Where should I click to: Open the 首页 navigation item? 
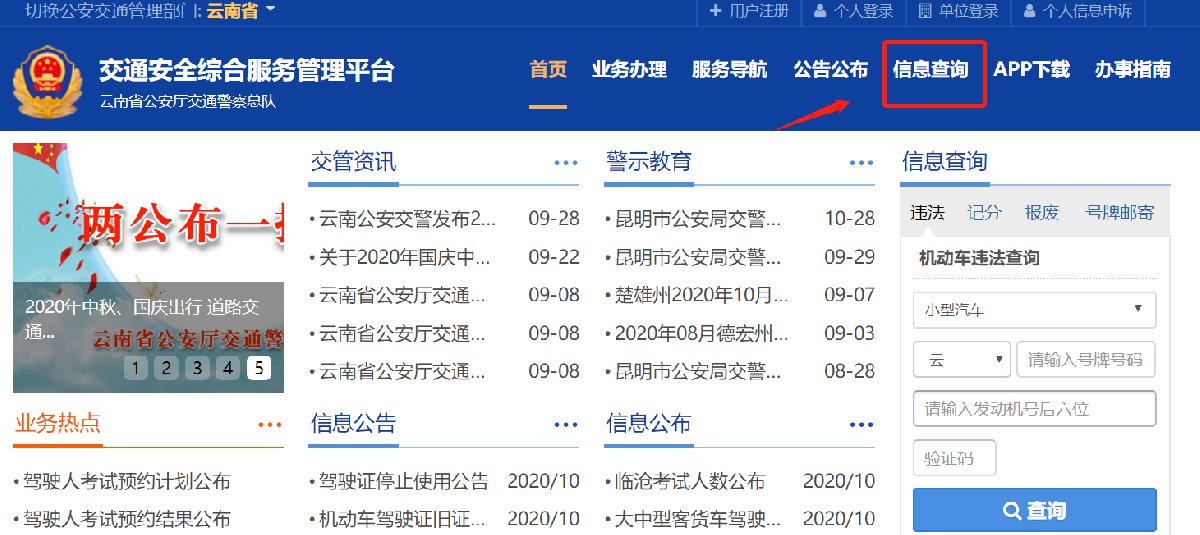pyautogui.click(x=548, y=70)
